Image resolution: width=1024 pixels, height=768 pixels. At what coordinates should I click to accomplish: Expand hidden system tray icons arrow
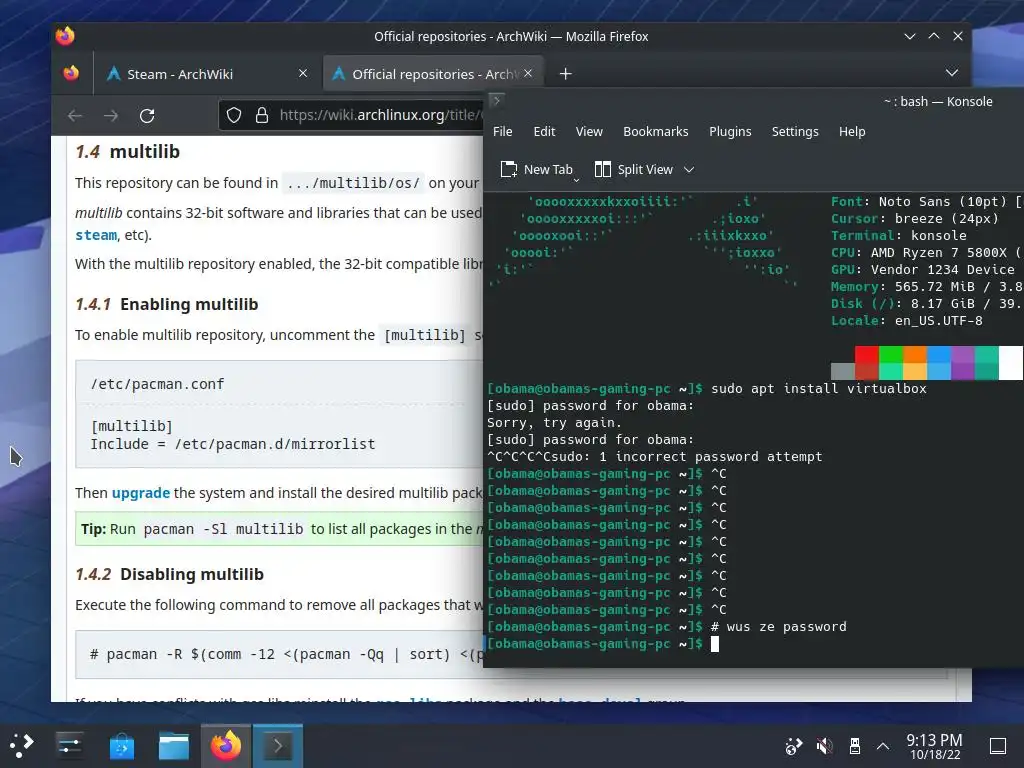(883, 745)
